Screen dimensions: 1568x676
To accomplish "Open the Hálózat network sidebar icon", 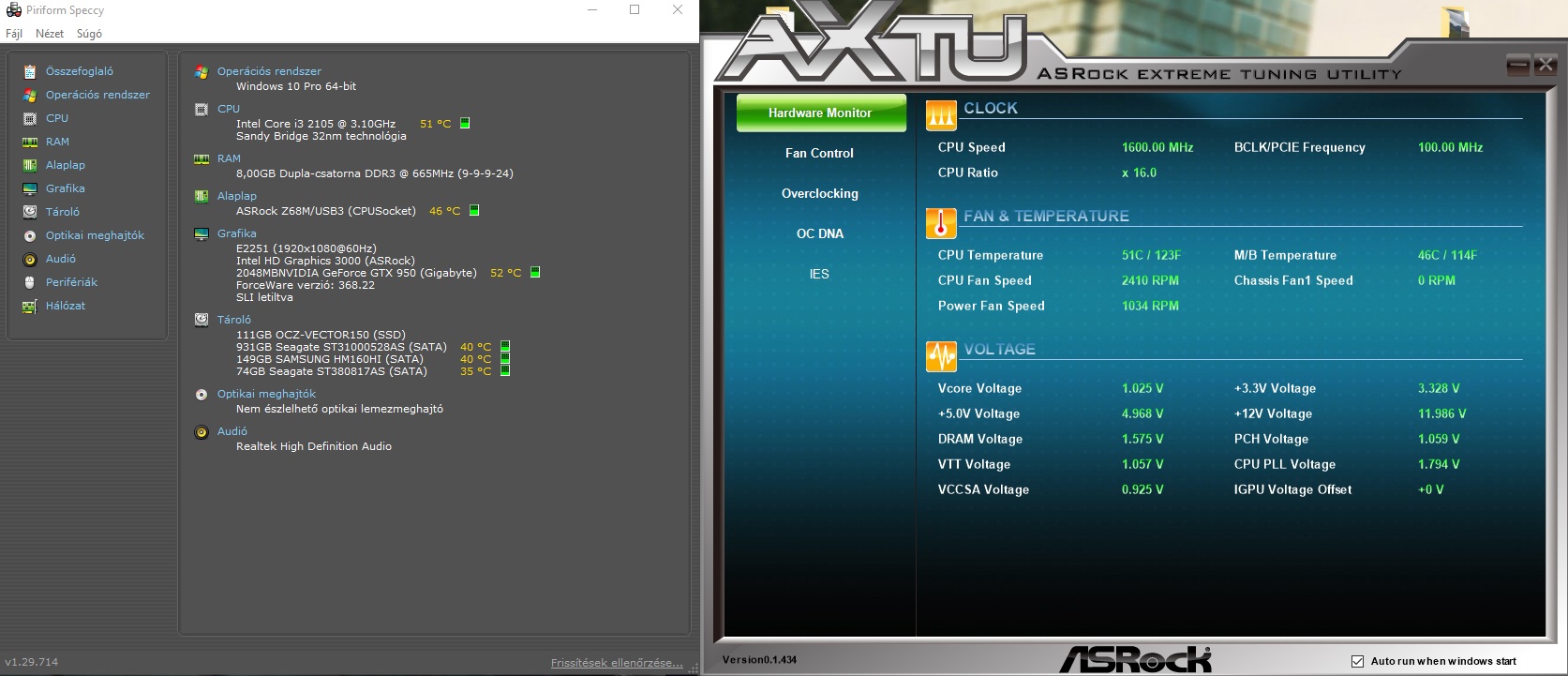I will point(30,306).
